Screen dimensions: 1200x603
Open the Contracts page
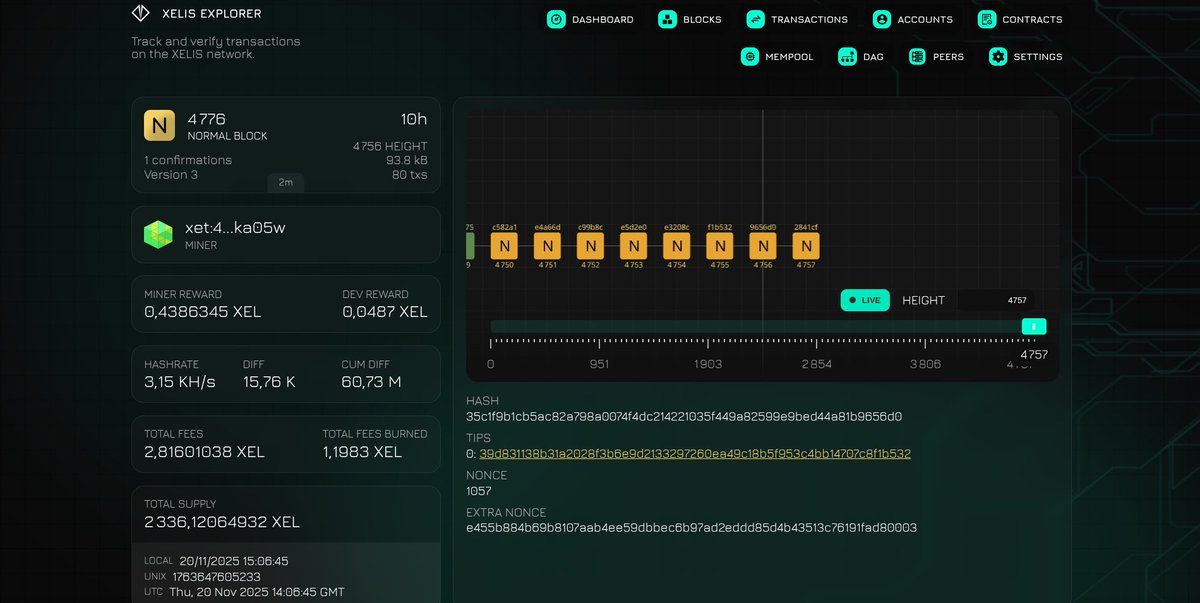click(x=1032, y=20)
